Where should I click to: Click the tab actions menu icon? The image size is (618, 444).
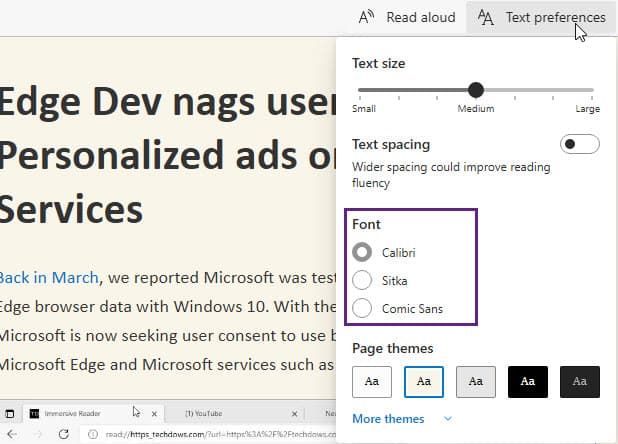pos(10,413)
